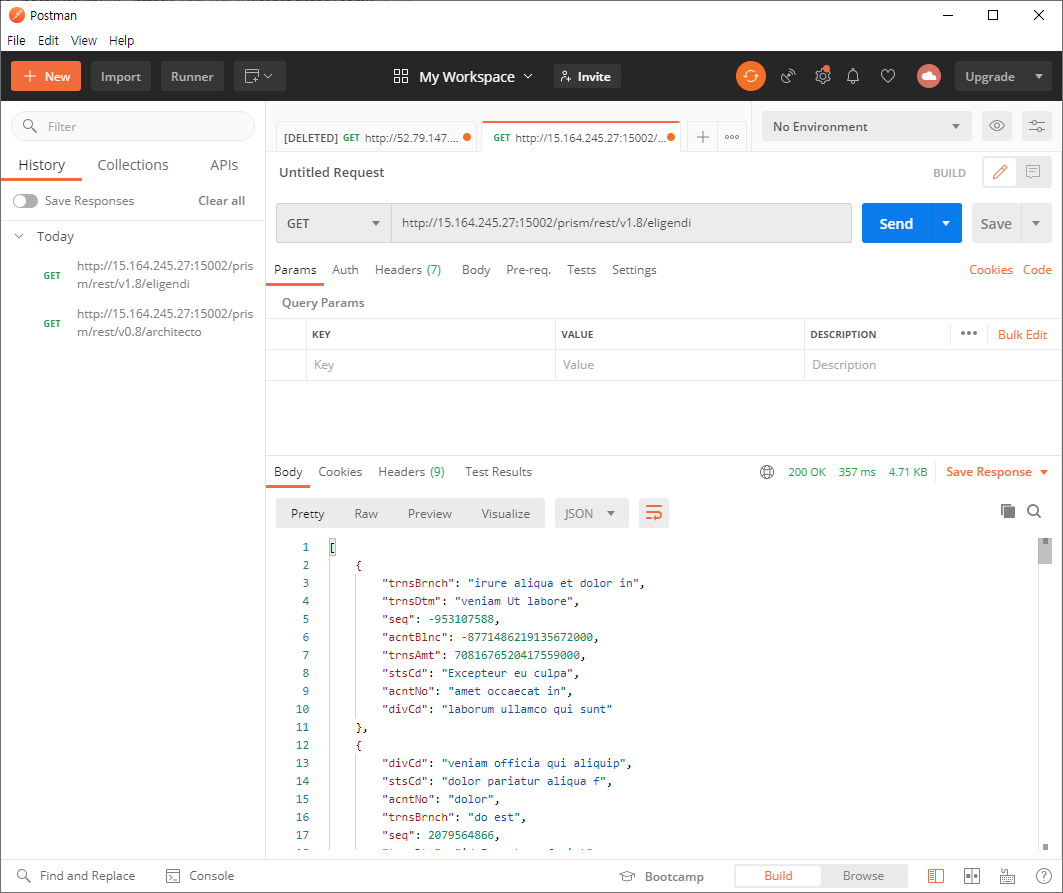The width and height of the screenshot is (1063, 893).
Task: Open environment quick look eye icon
Action: coord(997,126)
